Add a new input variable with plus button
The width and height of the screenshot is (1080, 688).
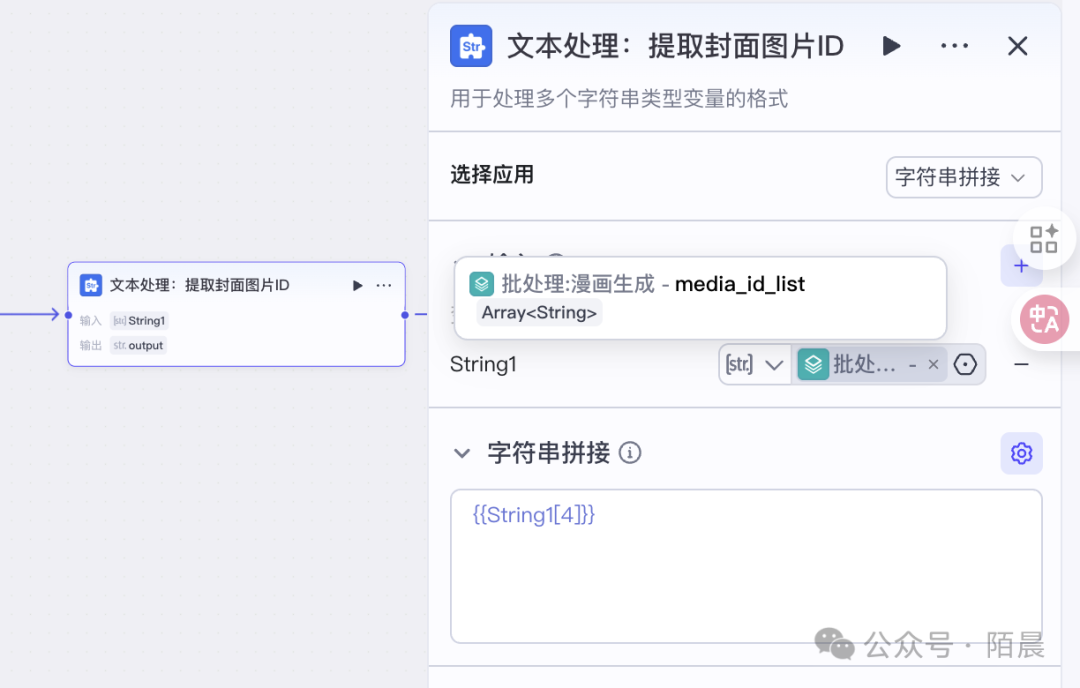point(1021,266)
